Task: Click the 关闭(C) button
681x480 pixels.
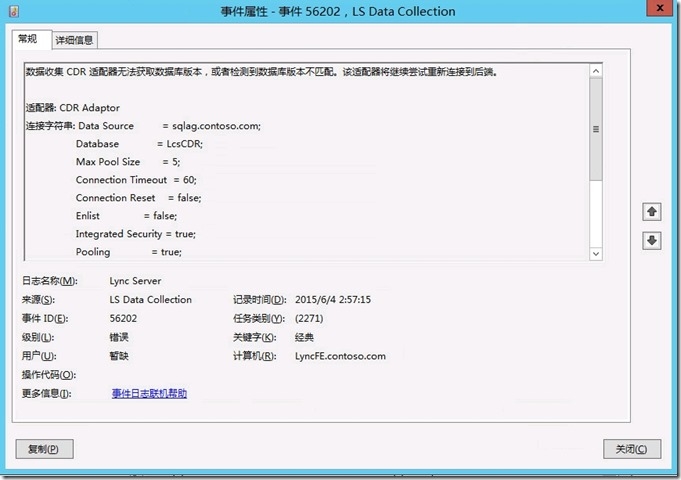Action: (x=632, y=449)
